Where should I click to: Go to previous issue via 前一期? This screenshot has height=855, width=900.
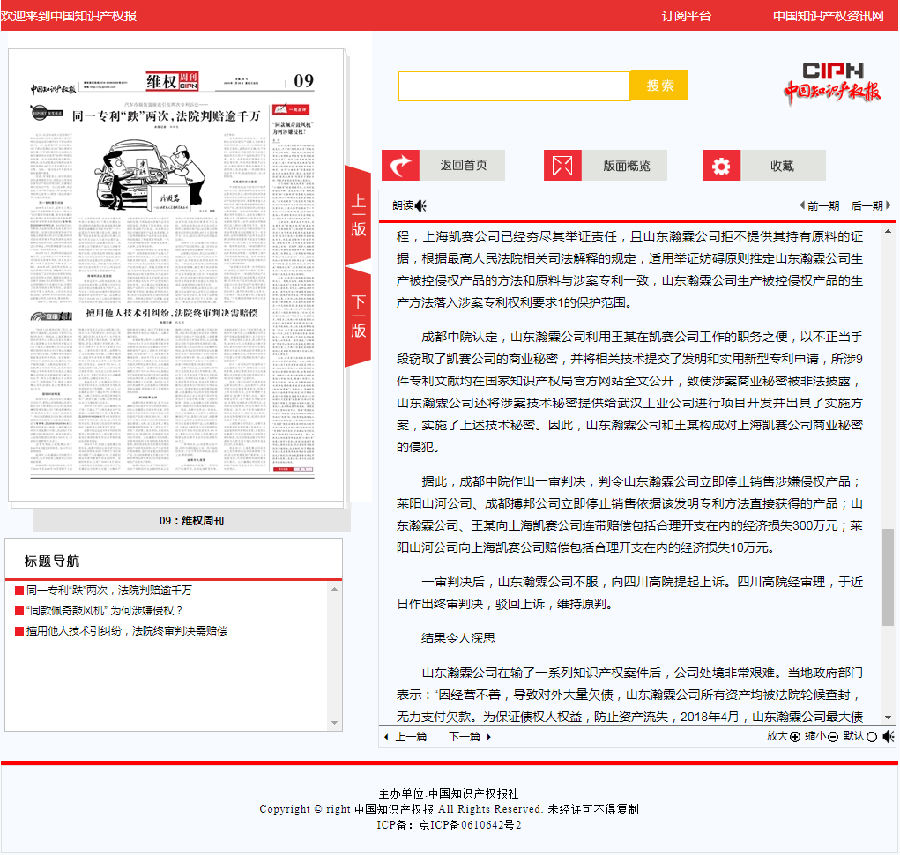tap(820, 206)
